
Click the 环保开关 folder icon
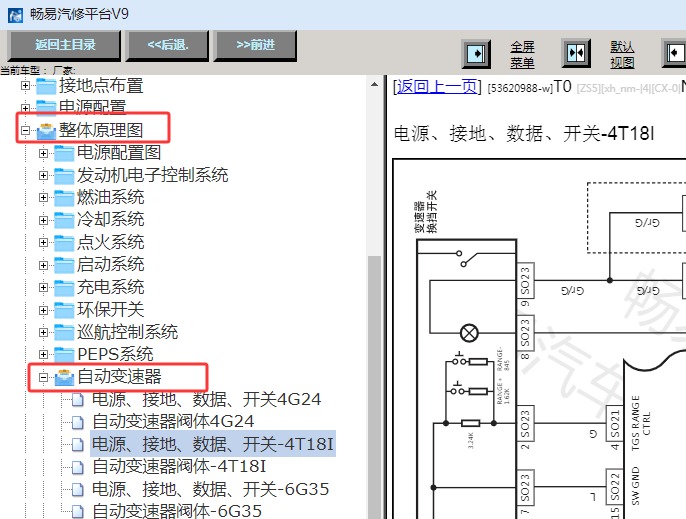pyautogui.click(x=64, y=310)
